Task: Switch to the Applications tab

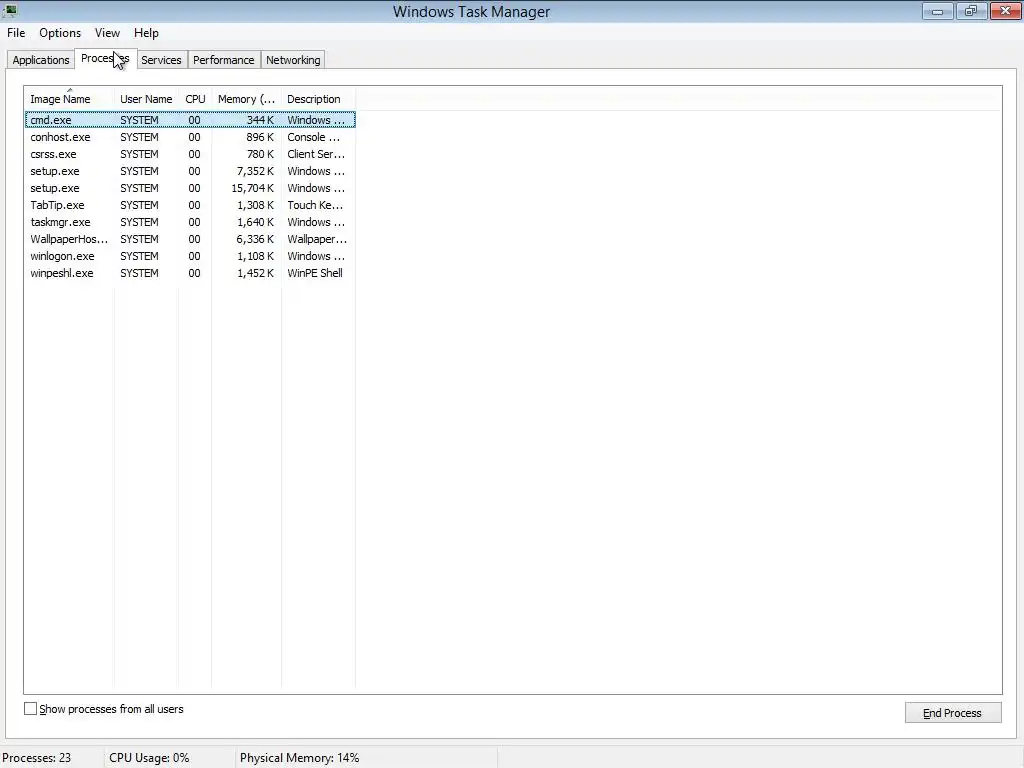Action: click(40, 60)
